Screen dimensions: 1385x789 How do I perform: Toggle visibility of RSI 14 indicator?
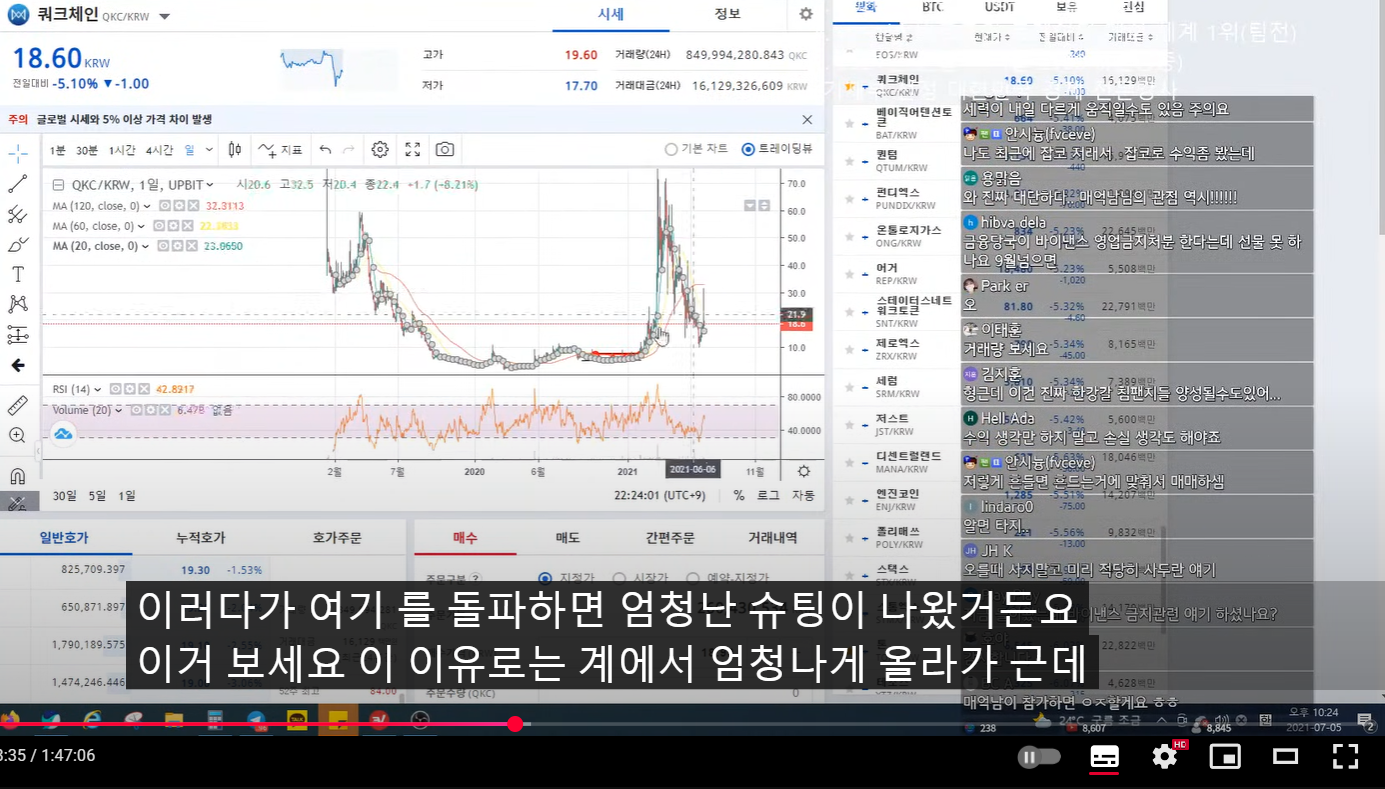115,389
